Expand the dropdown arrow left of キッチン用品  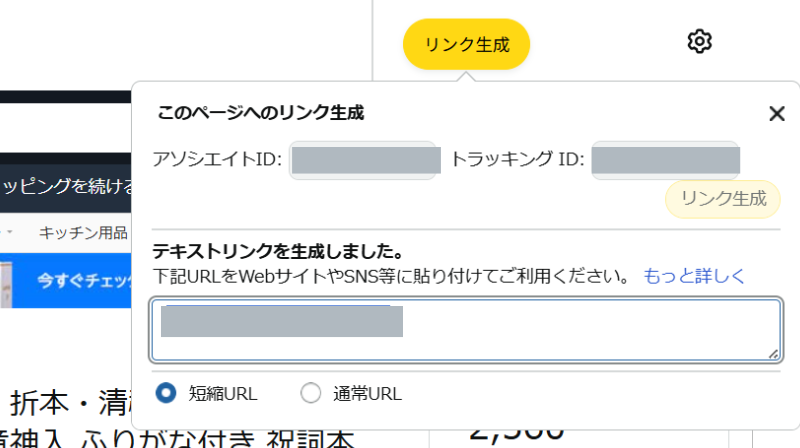click(x=8, y=233)
